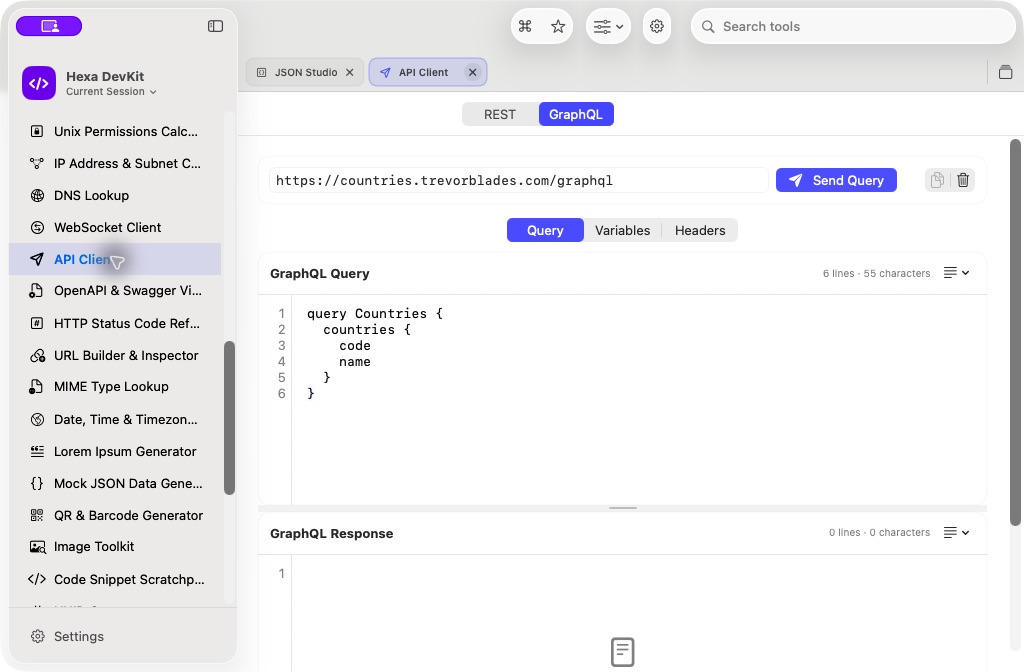Click the empty response document icon
This screenshot has height=672, width=1024.
pyautogui.click(x=622, y=652)
